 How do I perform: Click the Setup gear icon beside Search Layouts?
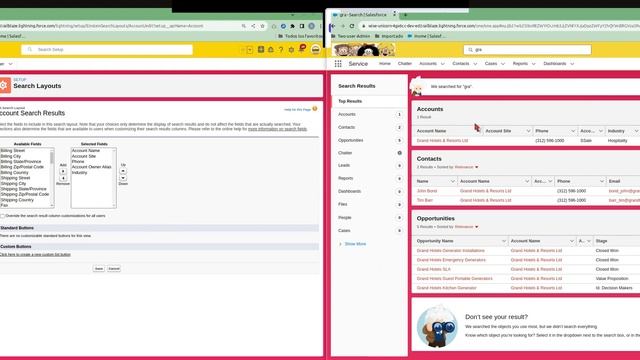(x=5, y=86)
